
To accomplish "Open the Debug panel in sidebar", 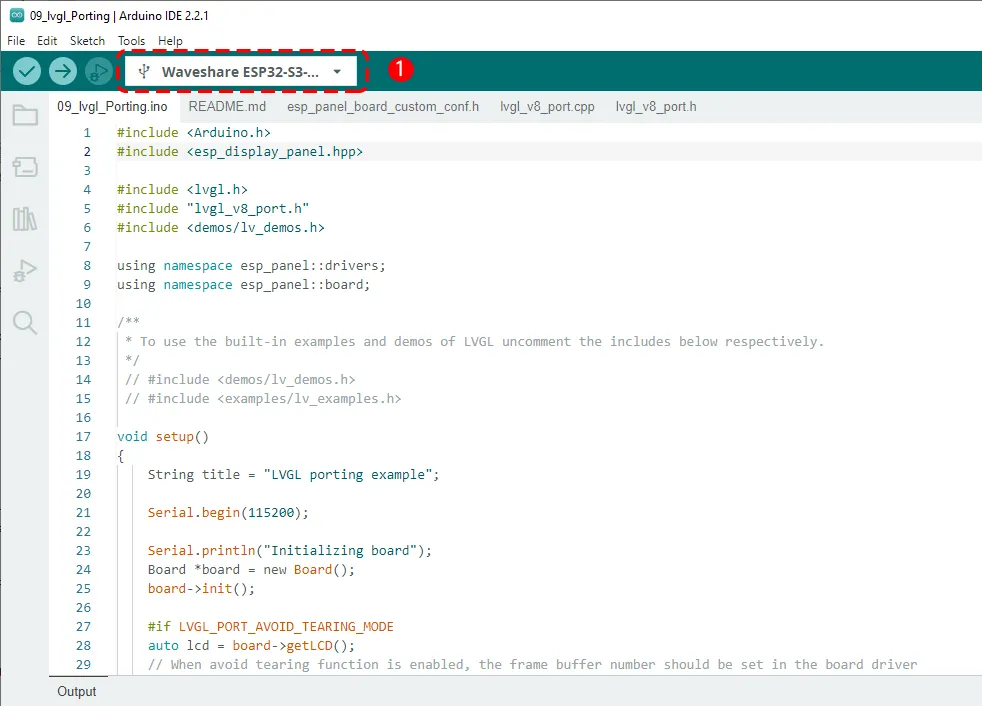I will pos(25,270).
